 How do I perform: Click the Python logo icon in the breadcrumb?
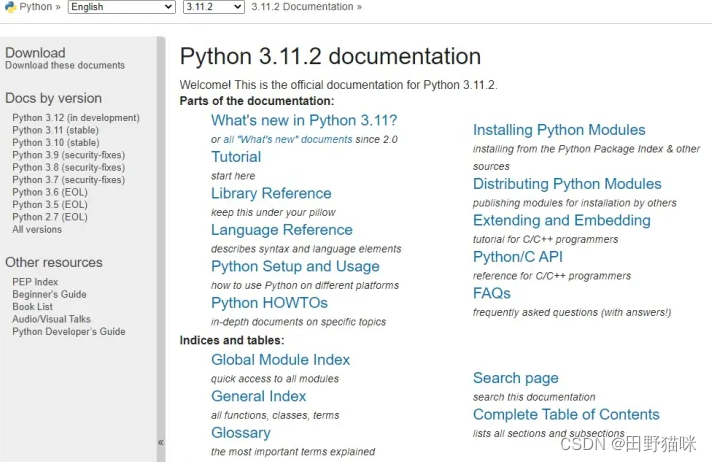click(x=9, y=7)
